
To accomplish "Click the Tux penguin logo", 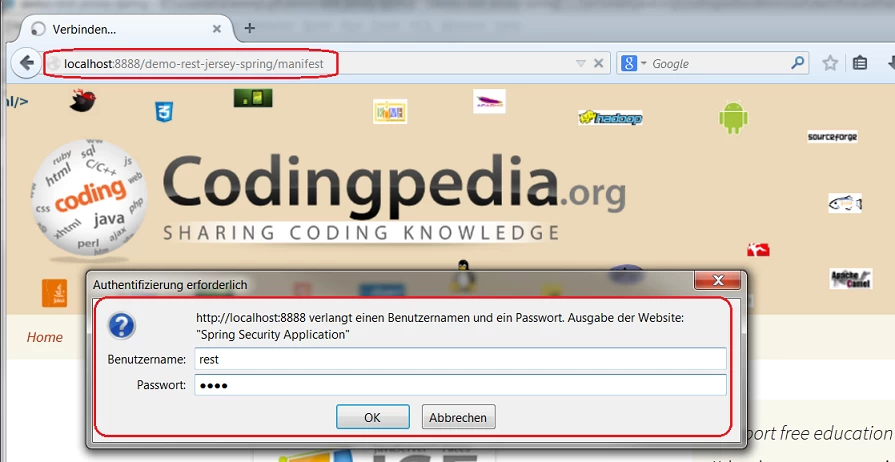I will click(x=463, y=275).
